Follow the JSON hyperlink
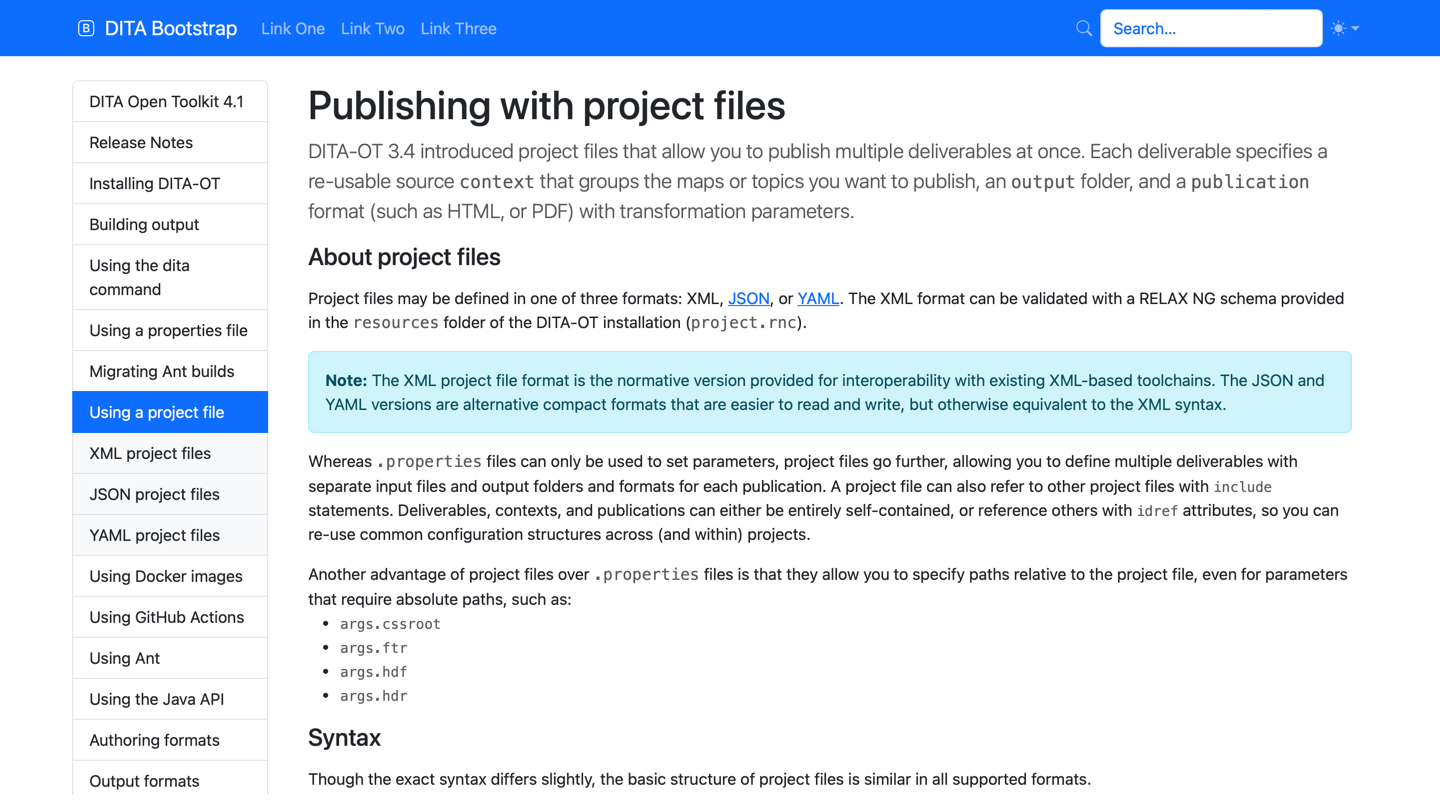This screenshot has height=810, width=1440. click(748, 298)
